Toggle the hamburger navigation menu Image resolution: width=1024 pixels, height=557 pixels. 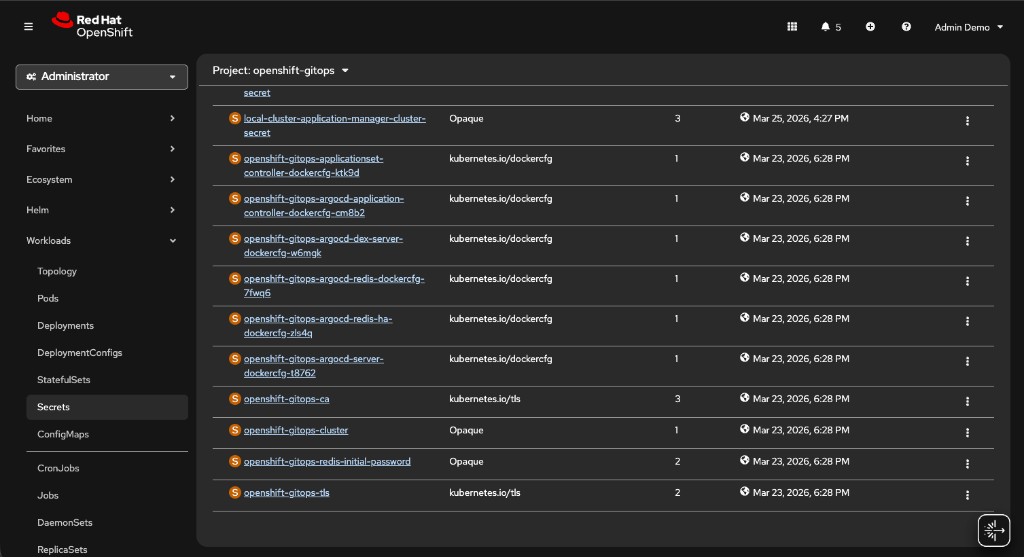coord(28,27)
